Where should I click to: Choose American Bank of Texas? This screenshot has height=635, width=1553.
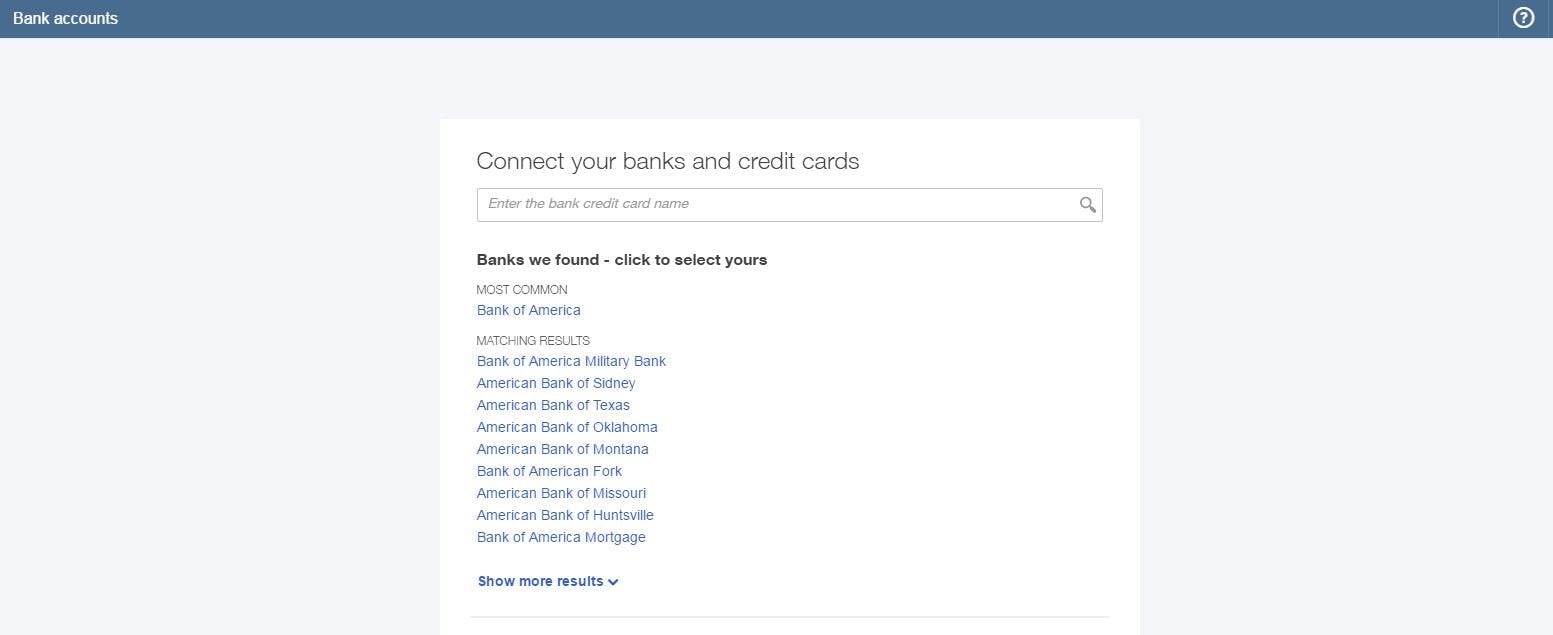point(553,405)
